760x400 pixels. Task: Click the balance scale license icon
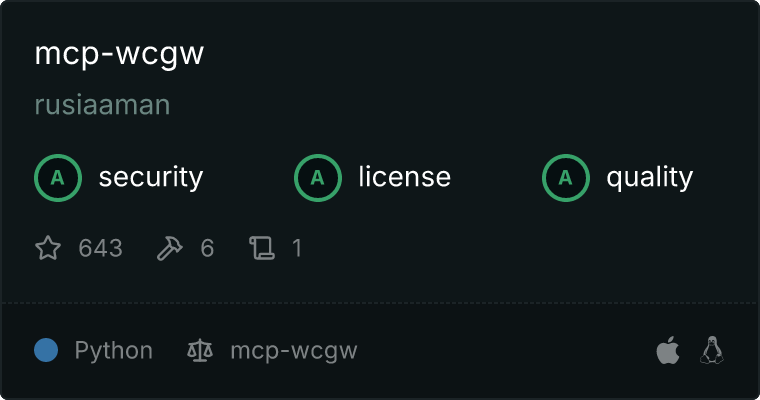200,351
